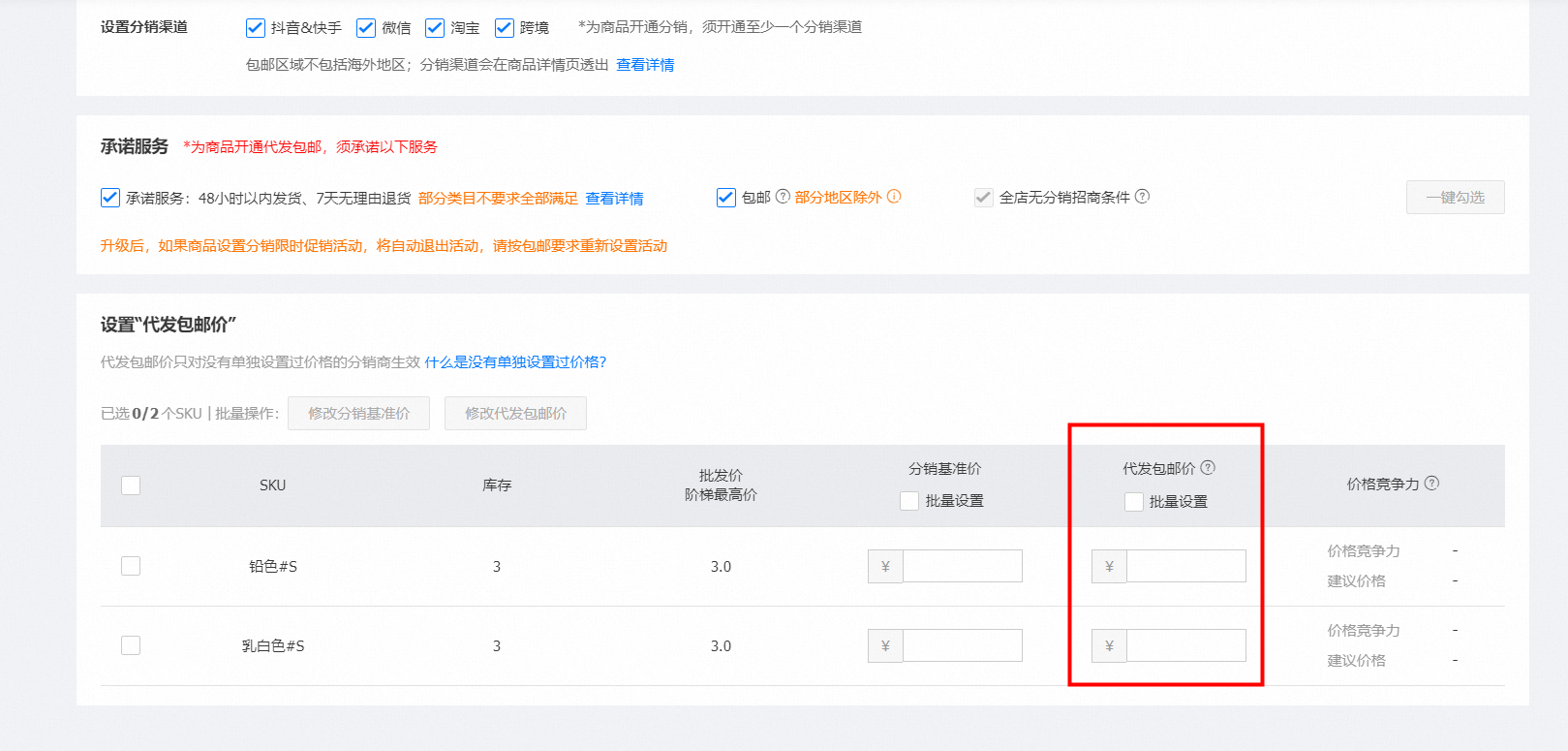
Task: Click help icon next to 包邮
Action: pyautogui.click(x=783, y=197)
